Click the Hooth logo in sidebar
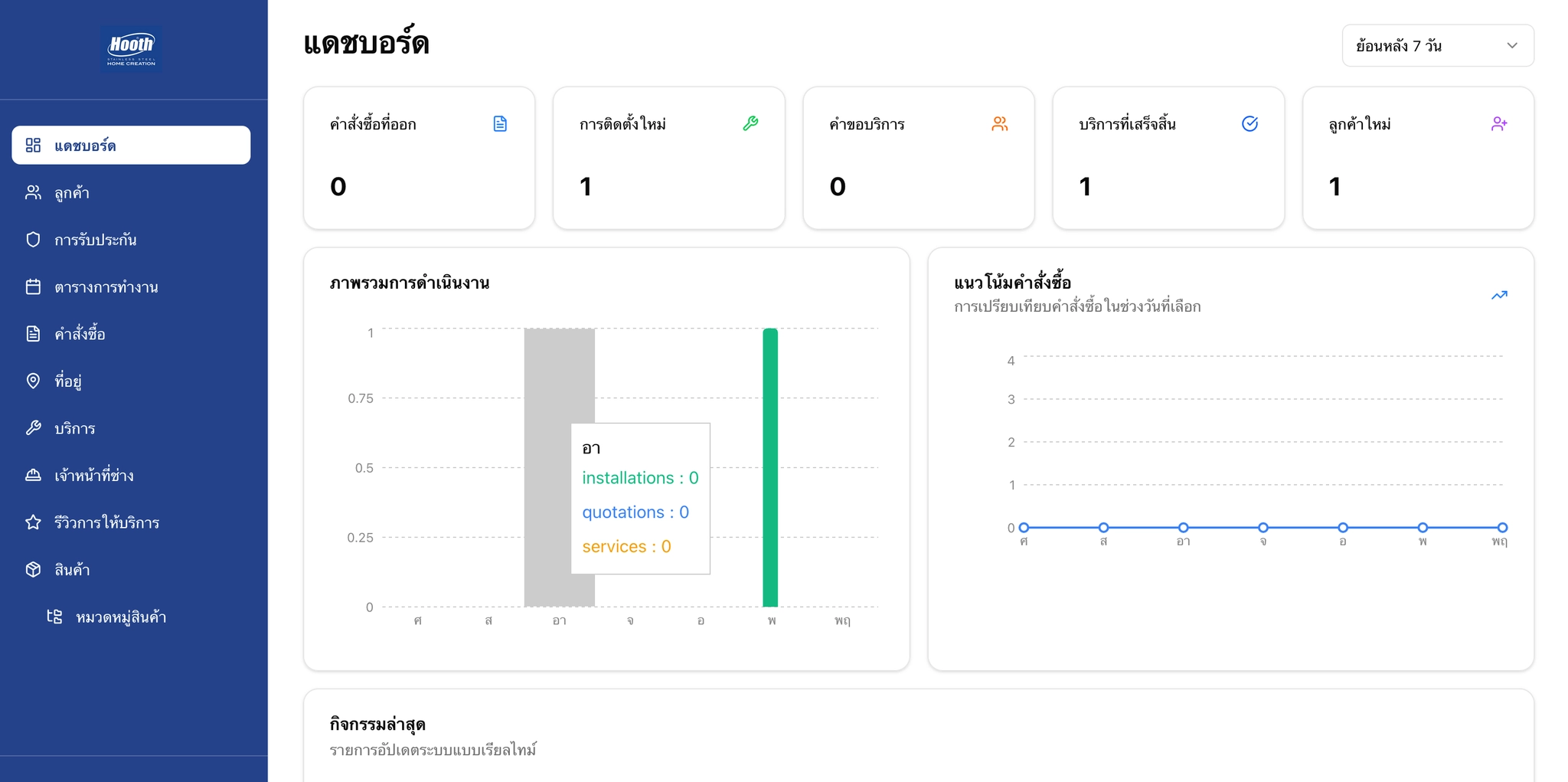 coord(131,49)
